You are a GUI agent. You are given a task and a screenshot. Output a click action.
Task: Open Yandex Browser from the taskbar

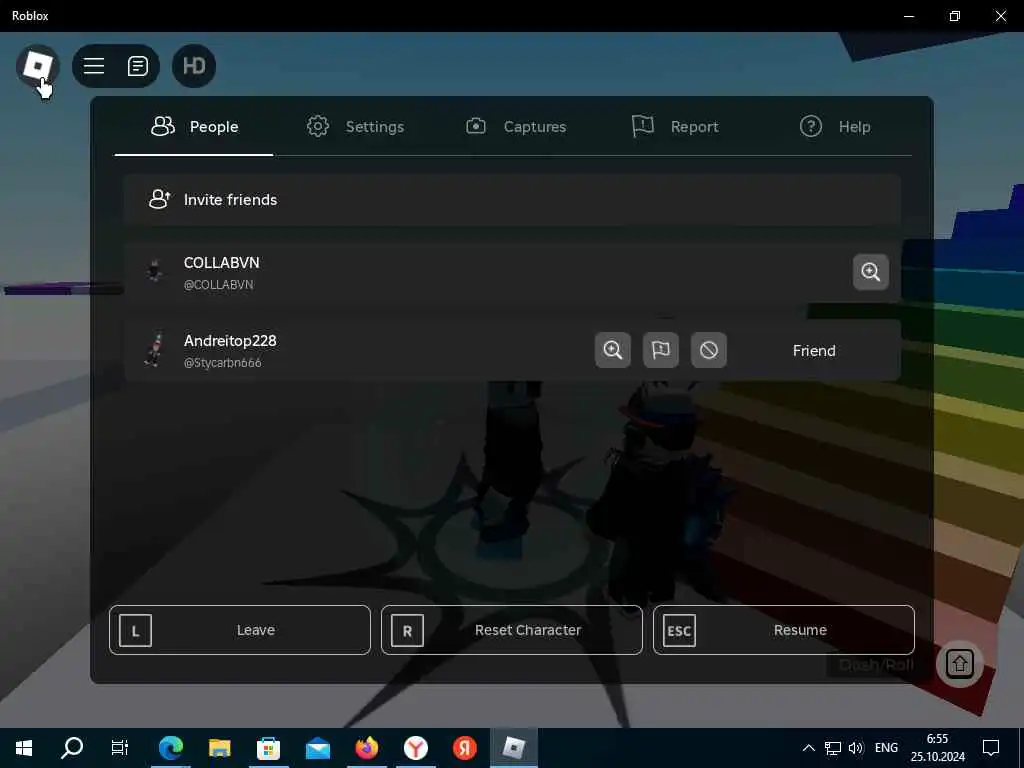416,748
